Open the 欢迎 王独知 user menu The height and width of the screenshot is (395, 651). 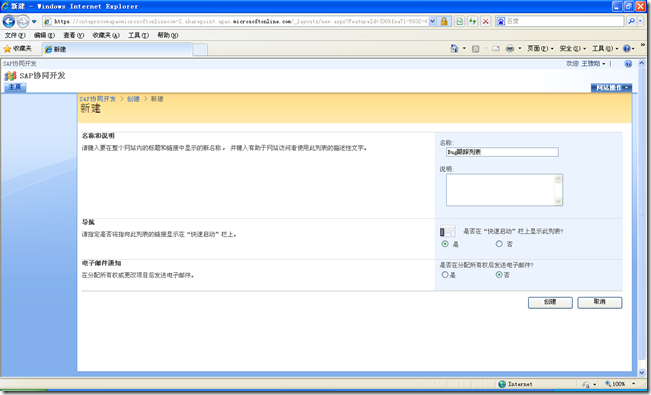tap(585, 64)
